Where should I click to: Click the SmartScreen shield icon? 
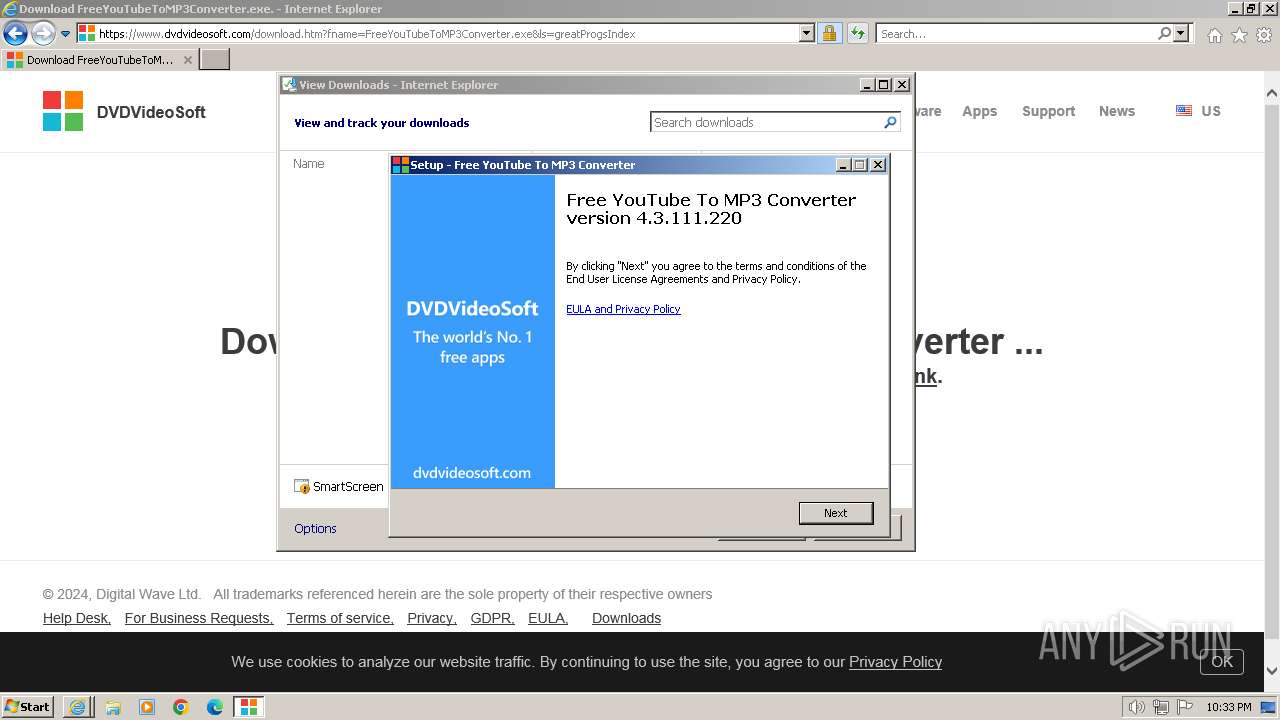tap(302, 487)
